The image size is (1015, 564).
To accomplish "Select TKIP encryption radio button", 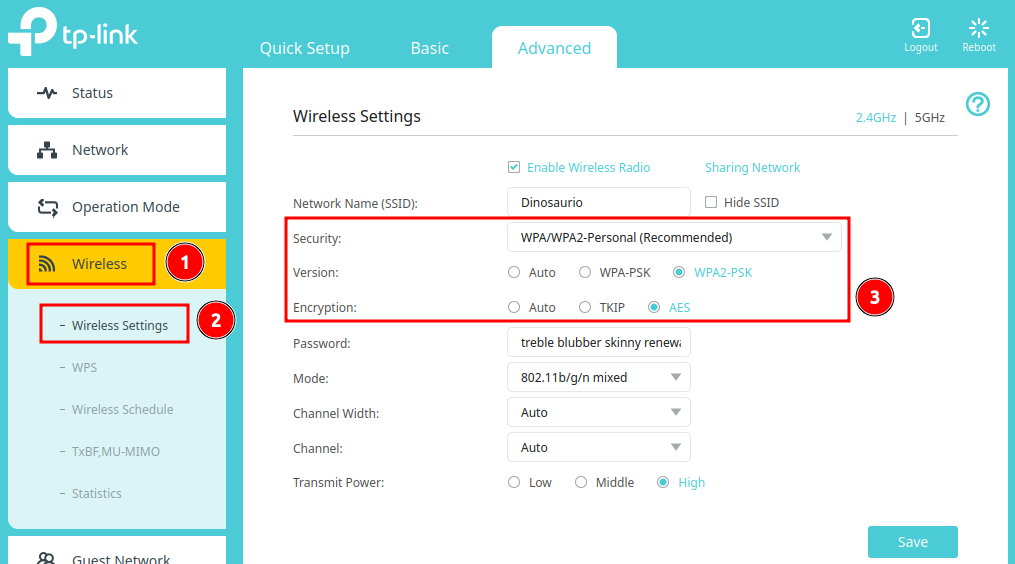I will [585, 307].
